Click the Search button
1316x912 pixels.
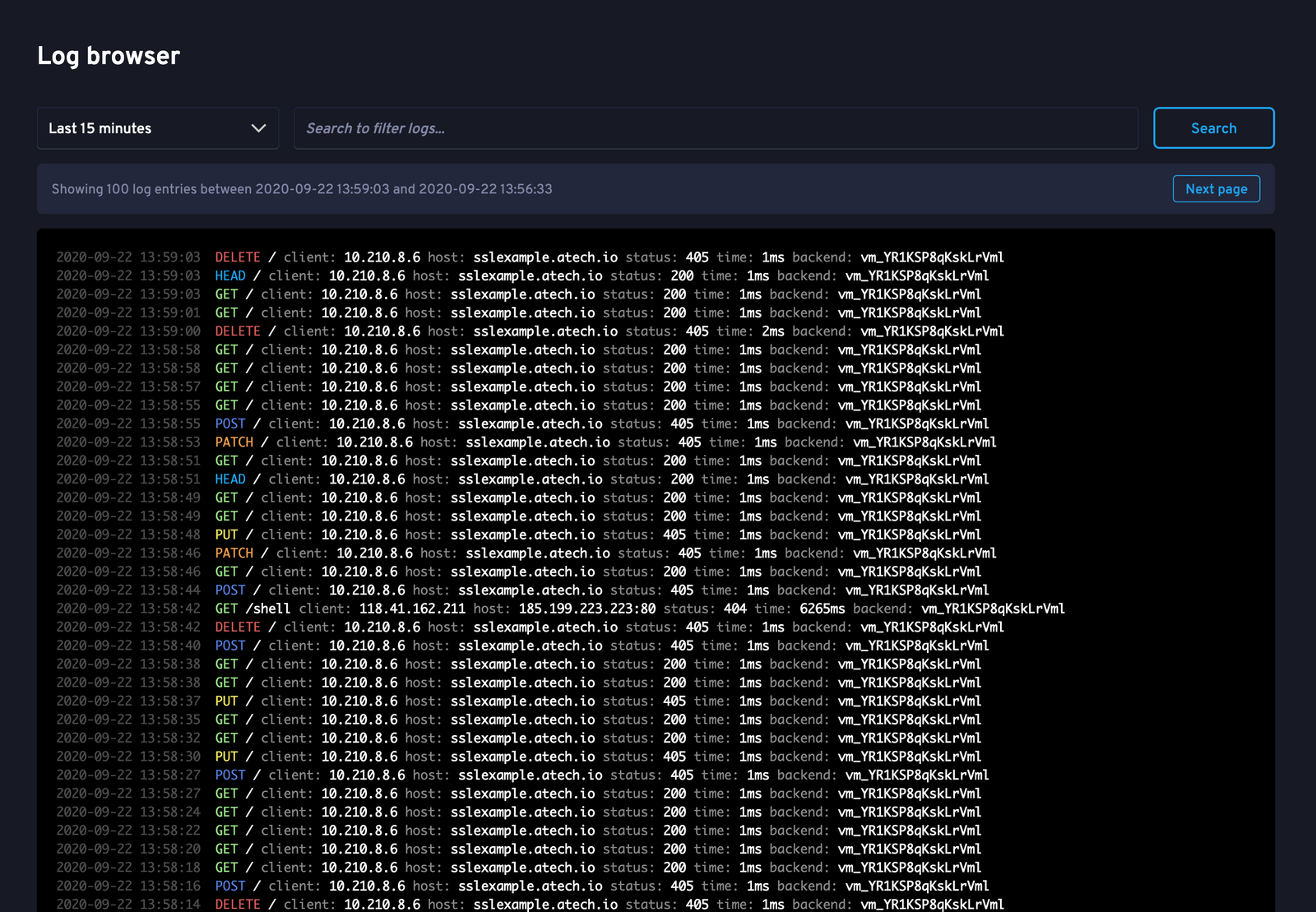pyautogui.click(x=1213, y=128)
